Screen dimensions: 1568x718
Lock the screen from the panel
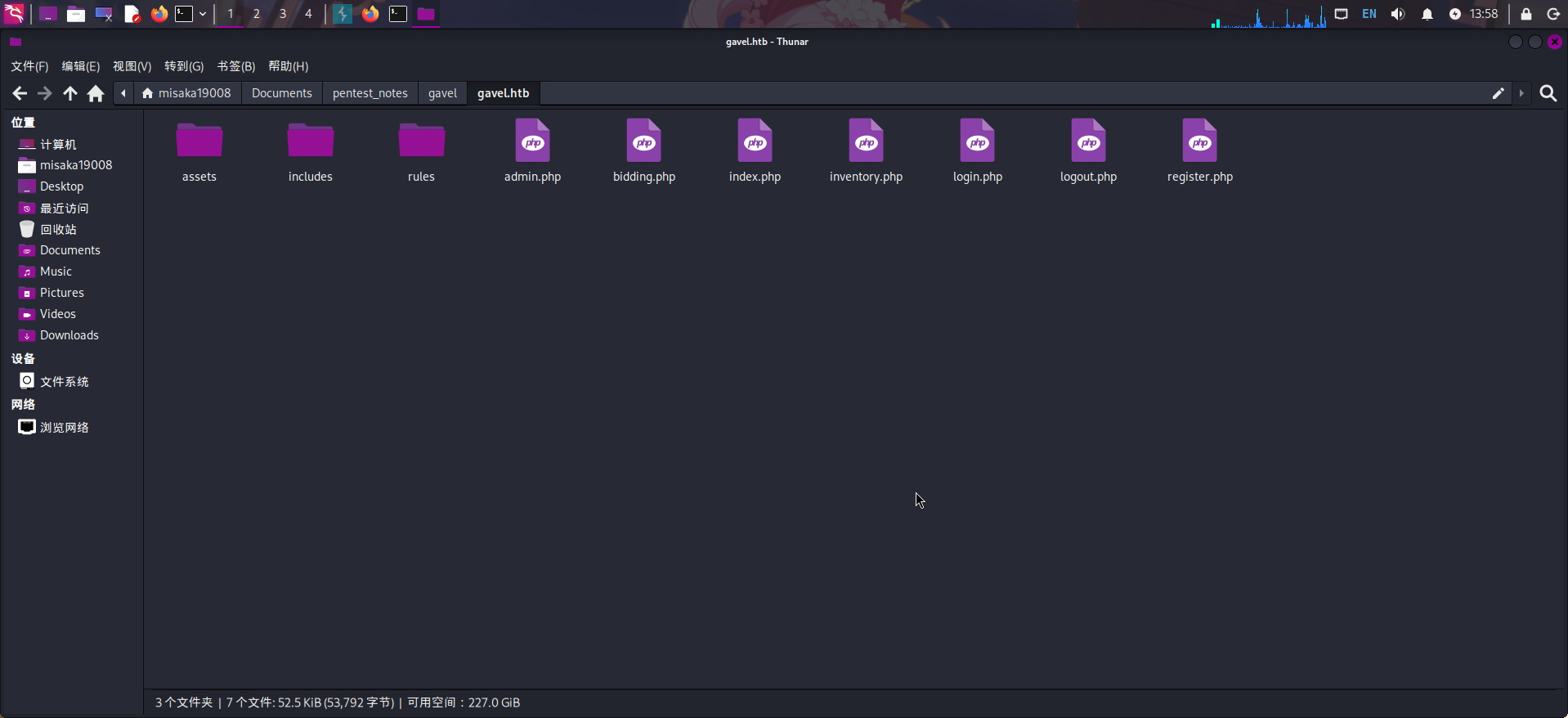(x=1526, y=14)
